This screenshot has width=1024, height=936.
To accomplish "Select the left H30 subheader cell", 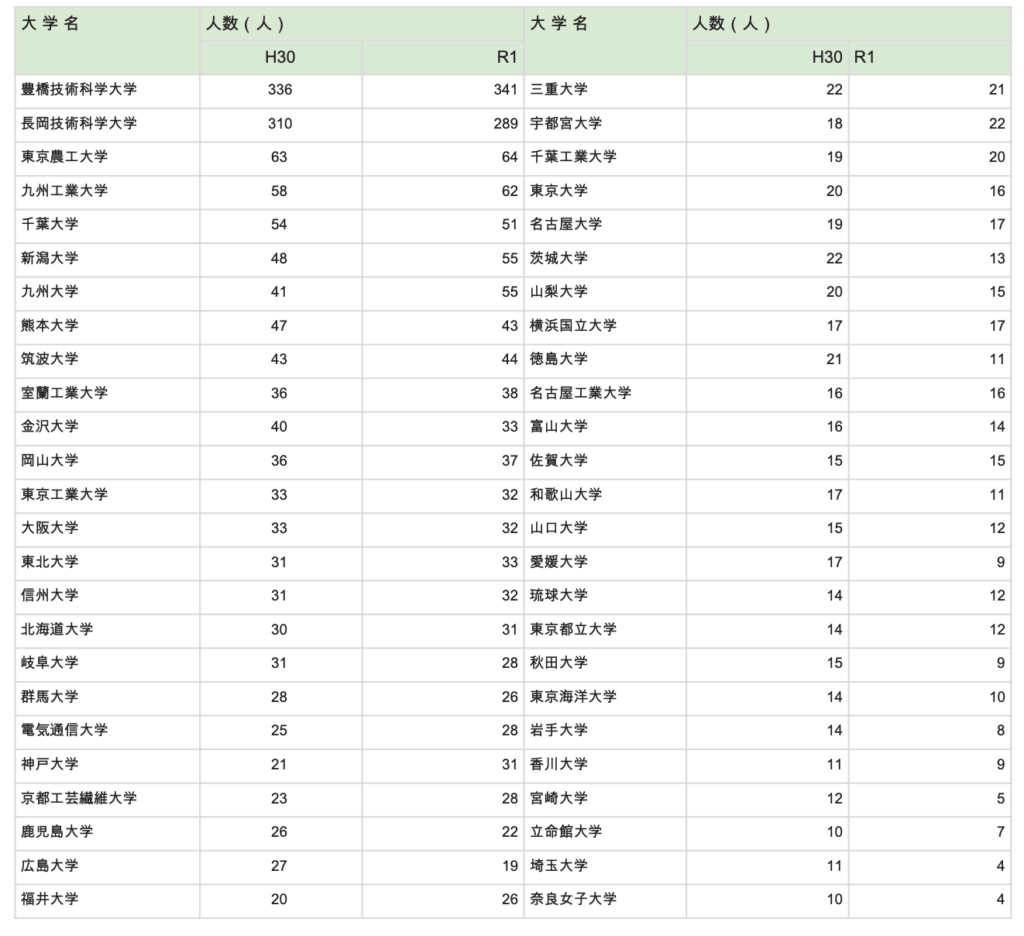I will tap(280, 58).
